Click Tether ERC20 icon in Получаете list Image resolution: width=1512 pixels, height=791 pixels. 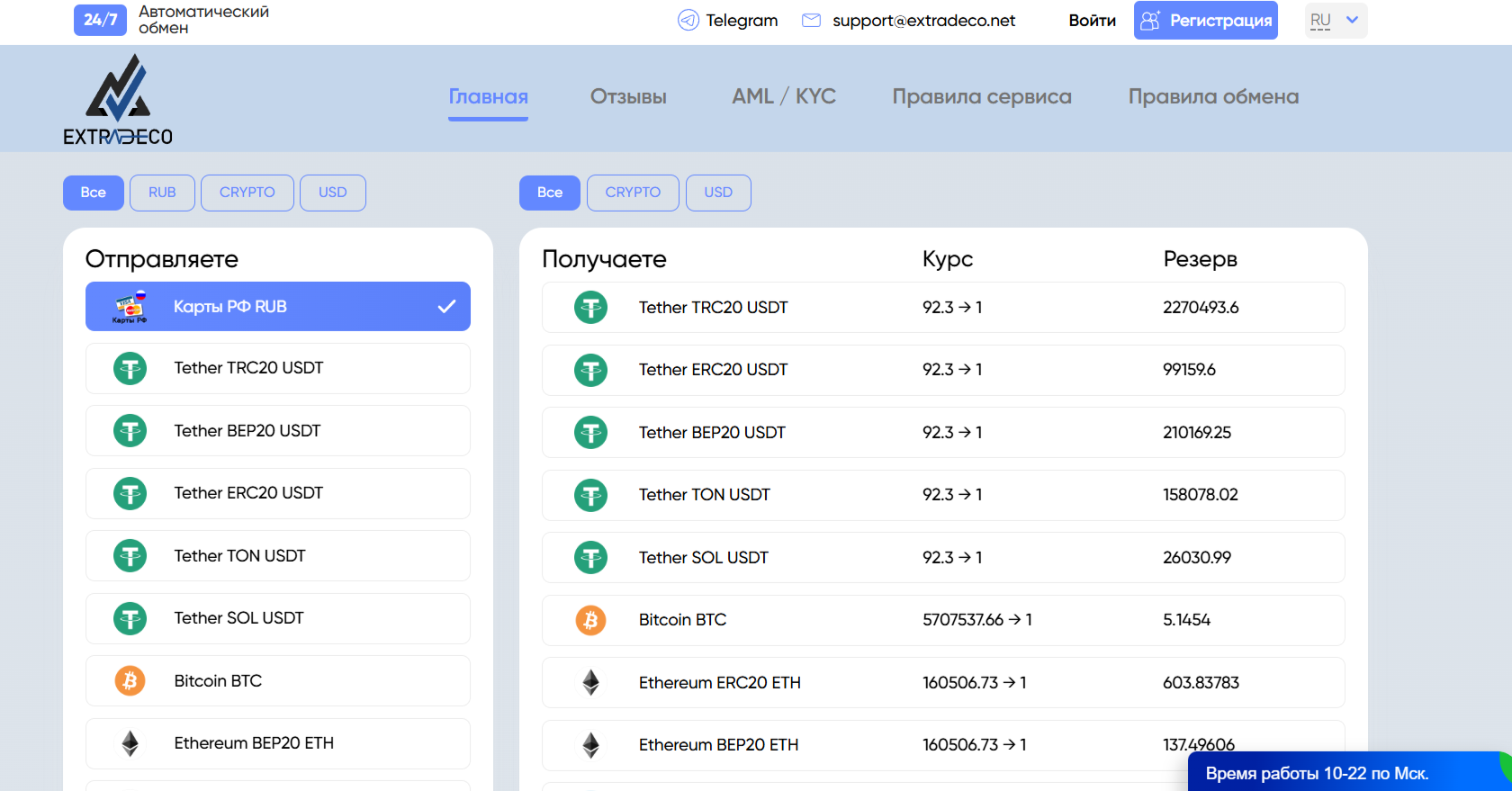point(591,370)
